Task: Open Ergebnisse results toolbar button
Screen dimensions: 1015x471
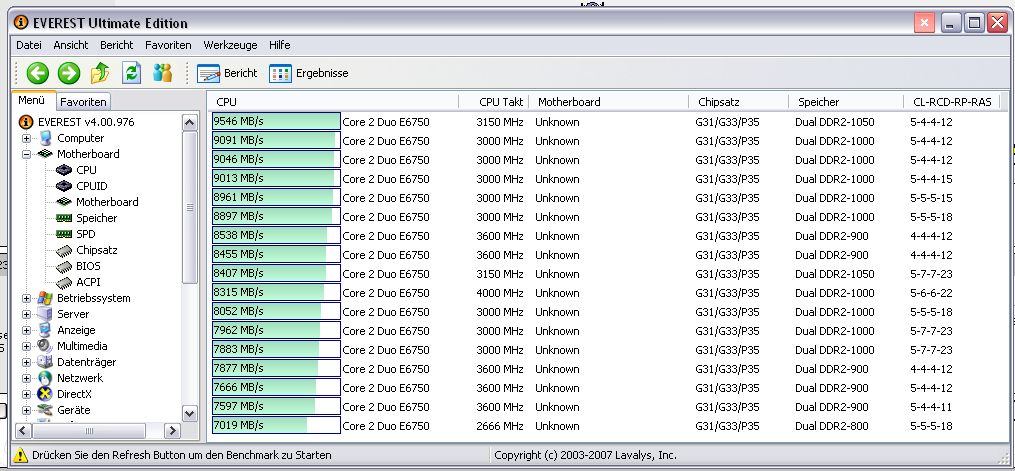Action: point(309,74)
